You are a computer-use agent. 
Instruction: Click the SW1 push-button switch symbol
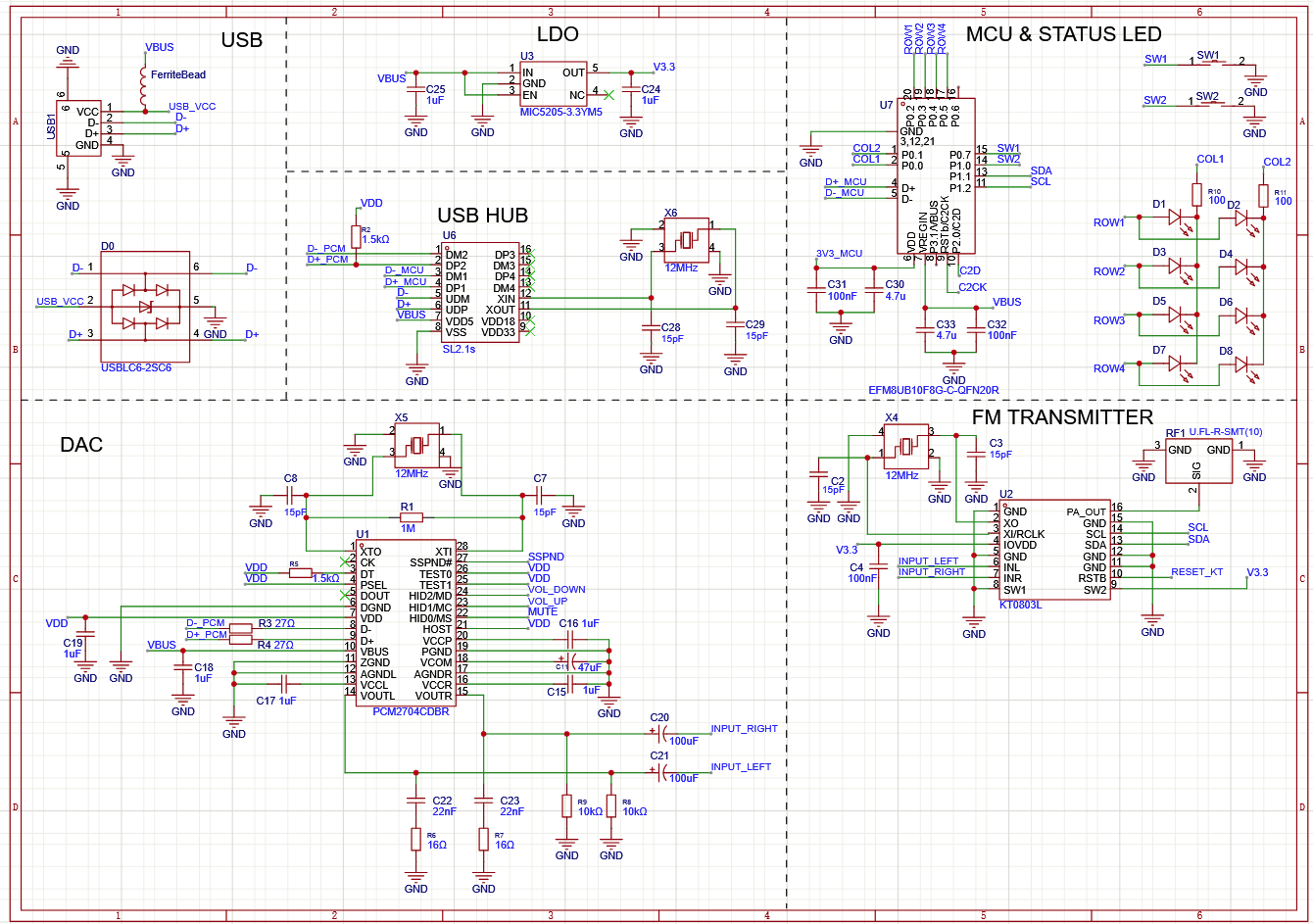tap(1216, 62)
